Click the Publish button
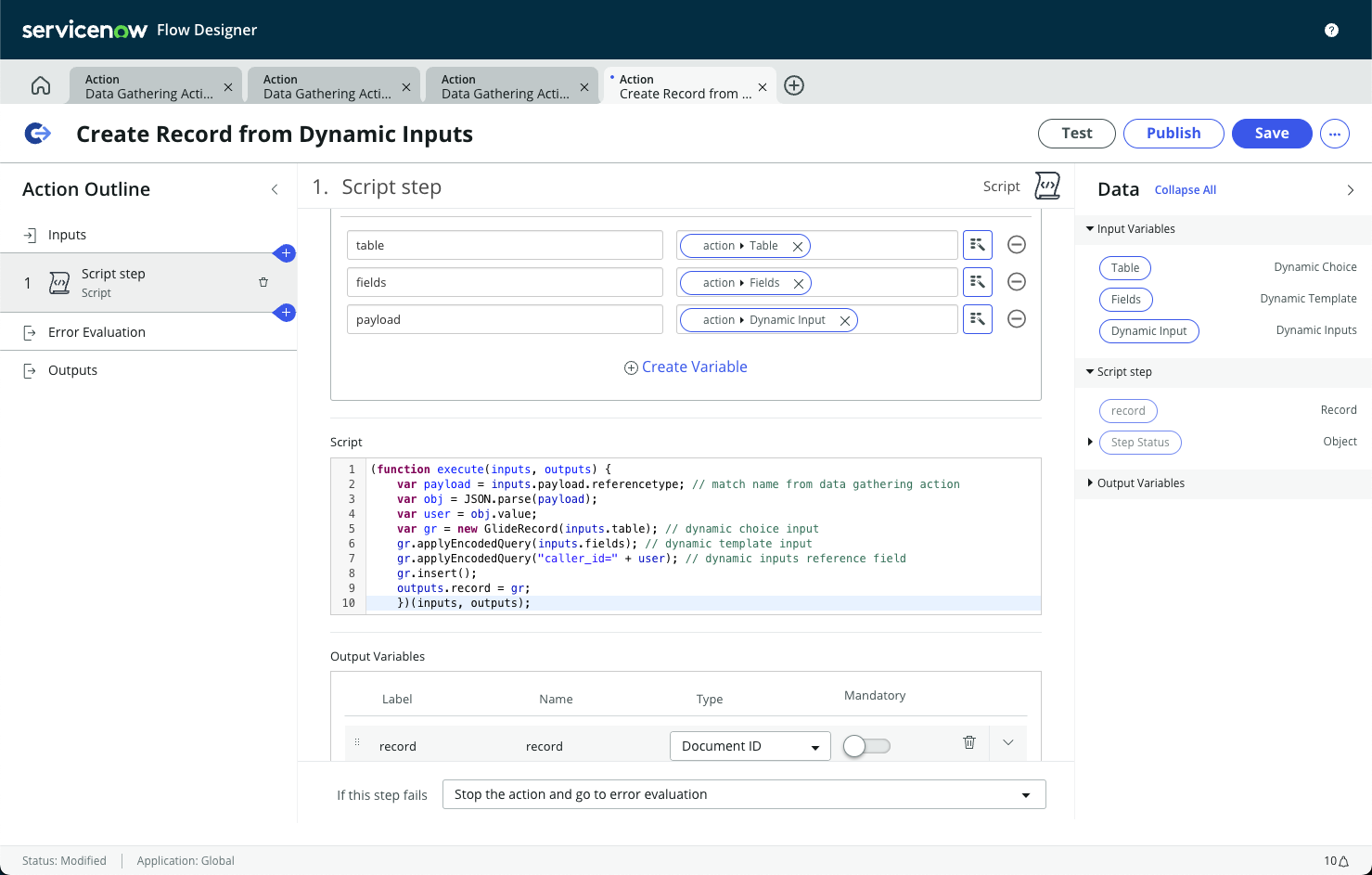Image resolution: width=1372 pixels, height=875 pixels. pyautogui.click(x=1173, y=134)
